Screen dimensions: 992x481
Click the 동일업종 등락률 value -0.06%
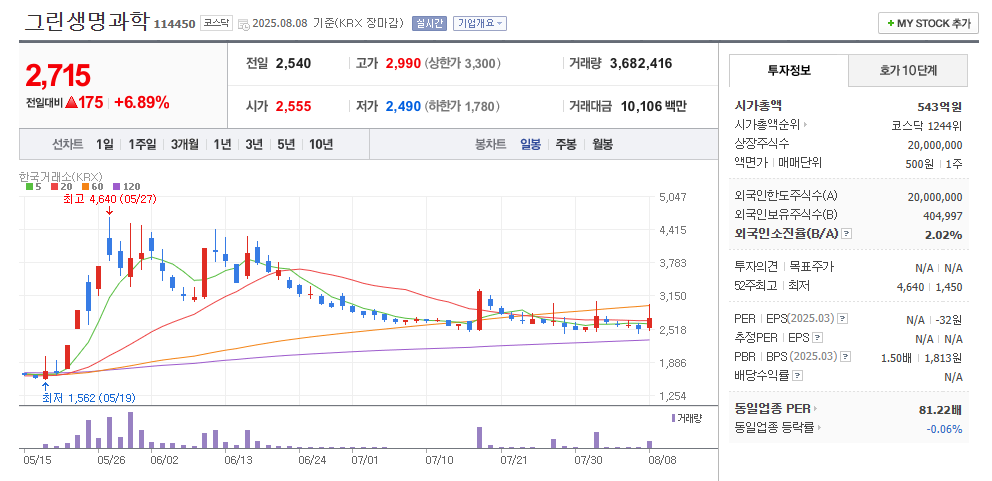coord(945,429)
